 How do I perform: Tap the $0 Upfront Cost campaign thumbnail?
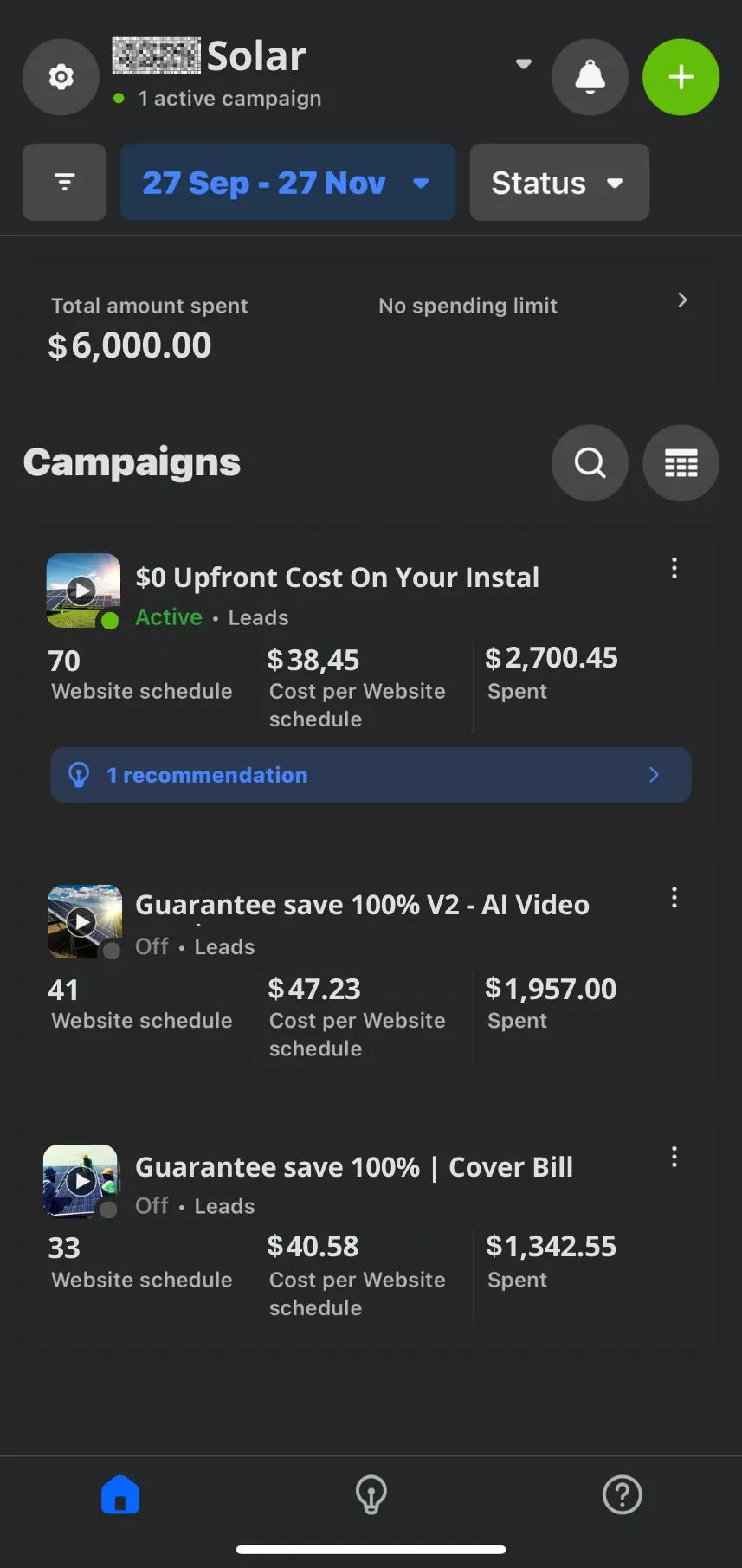82,590
